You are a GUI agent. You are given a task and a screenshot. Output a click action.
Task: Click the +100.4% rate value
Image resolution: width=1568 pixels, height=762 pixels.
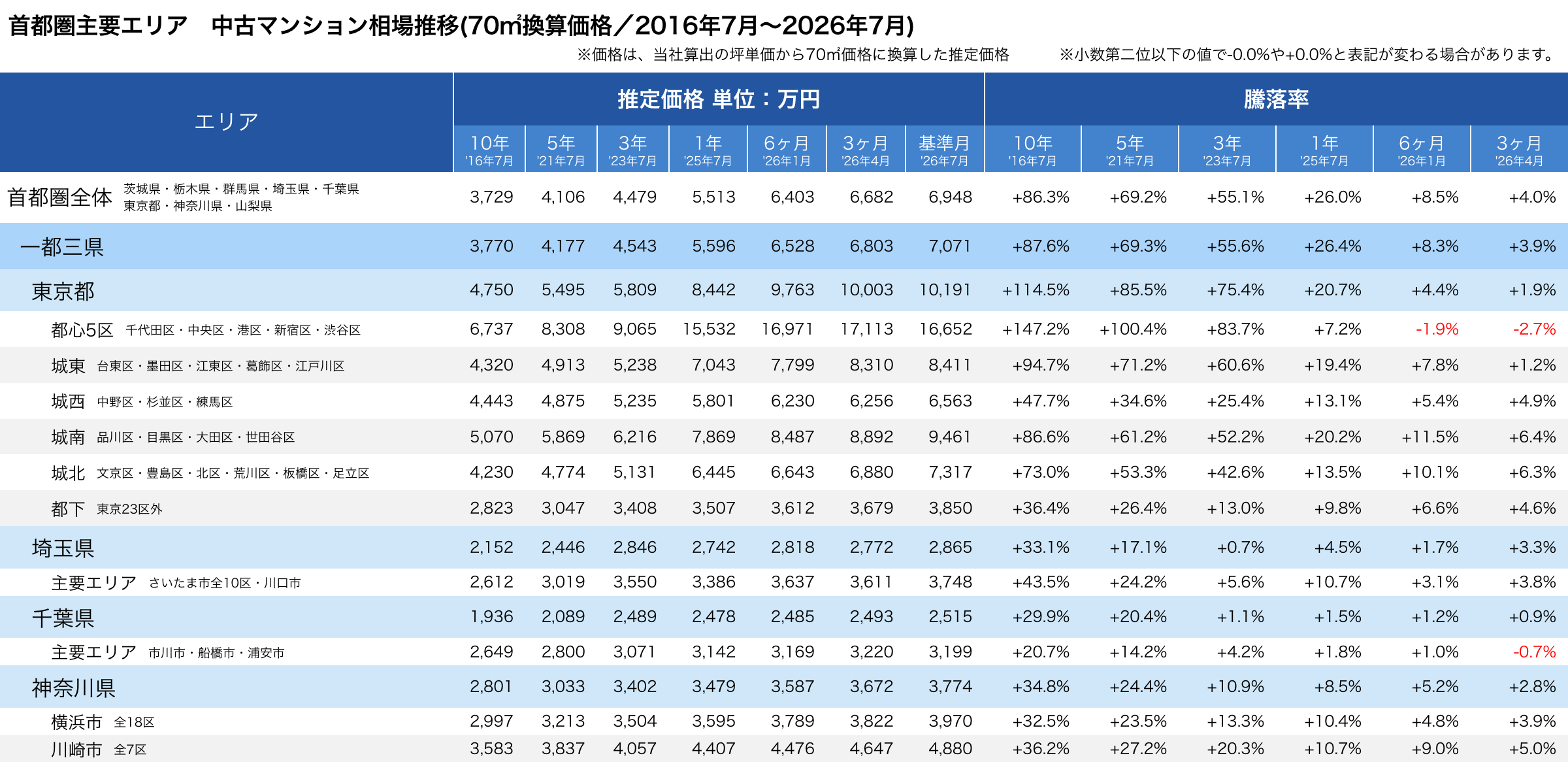tap(1133, 329)
